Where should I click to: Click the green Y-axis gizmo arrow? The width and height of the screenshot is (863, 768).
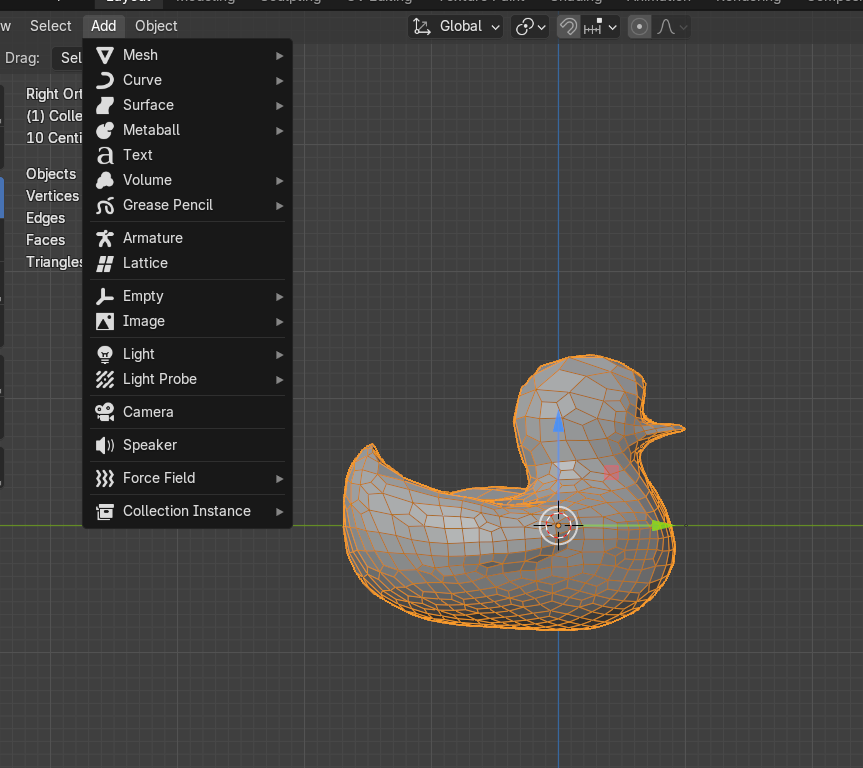(x=662, y=526)
